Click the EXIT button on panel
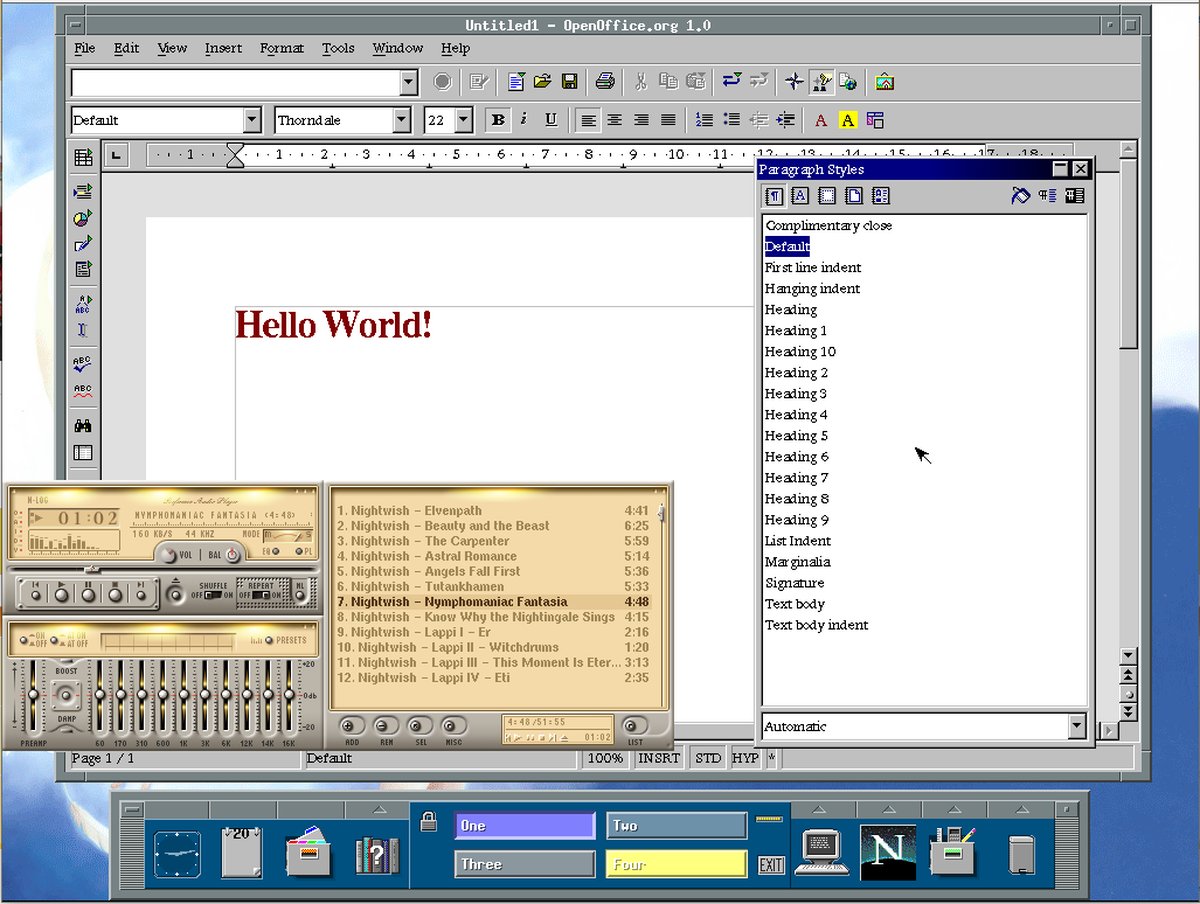1200x904 pixels. click(x=770, y=865)
